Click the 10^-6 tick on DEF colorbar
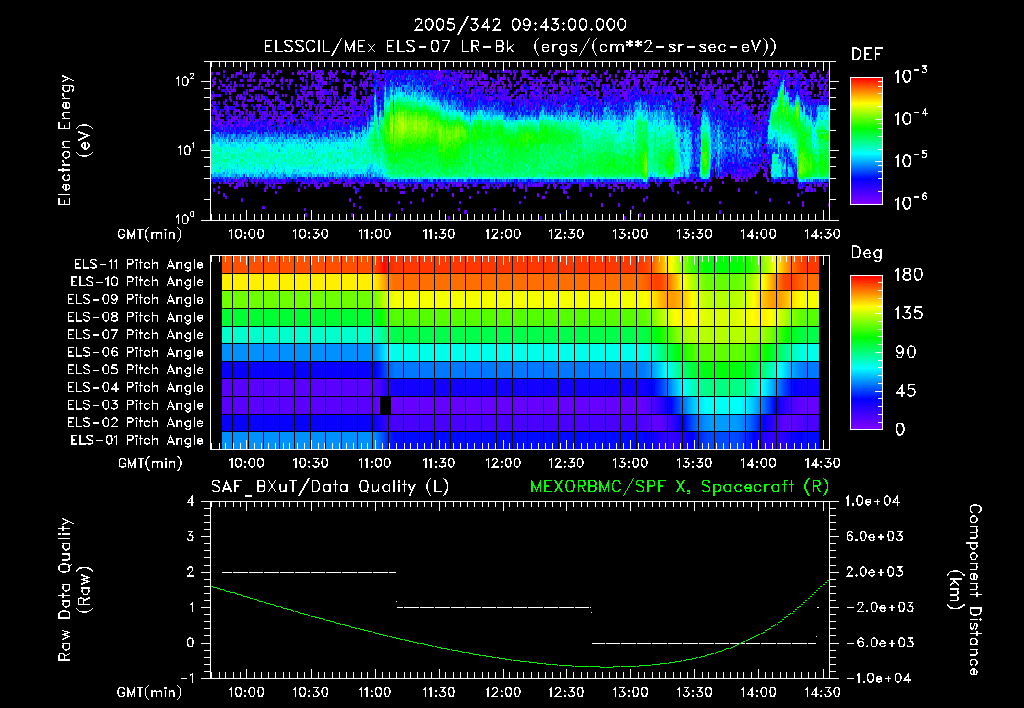This screenshot has height=708, width=1024. coord(910,202)
